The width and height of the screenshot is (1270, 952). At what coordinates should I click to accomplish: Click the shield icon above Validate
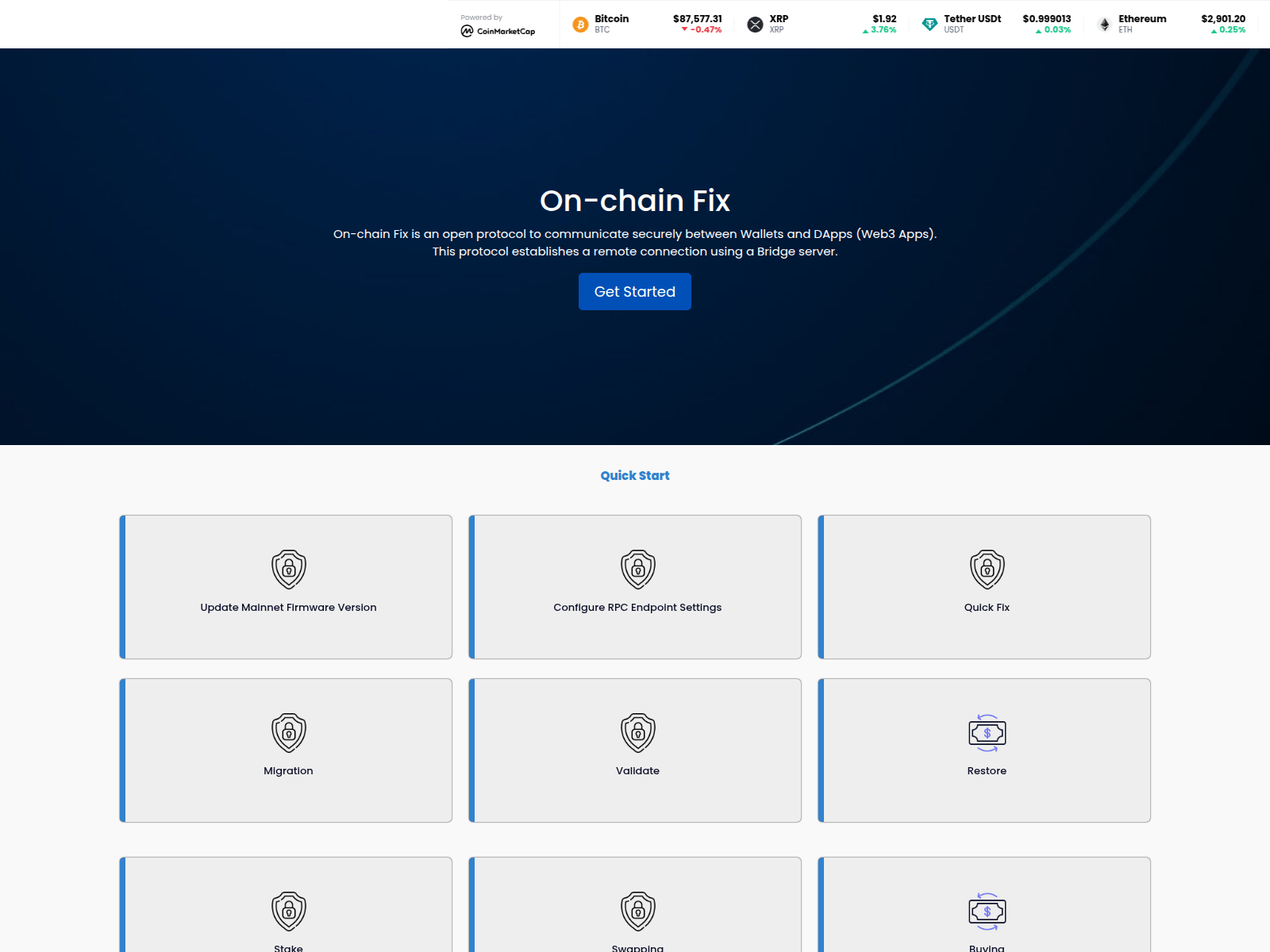(638, 732)
